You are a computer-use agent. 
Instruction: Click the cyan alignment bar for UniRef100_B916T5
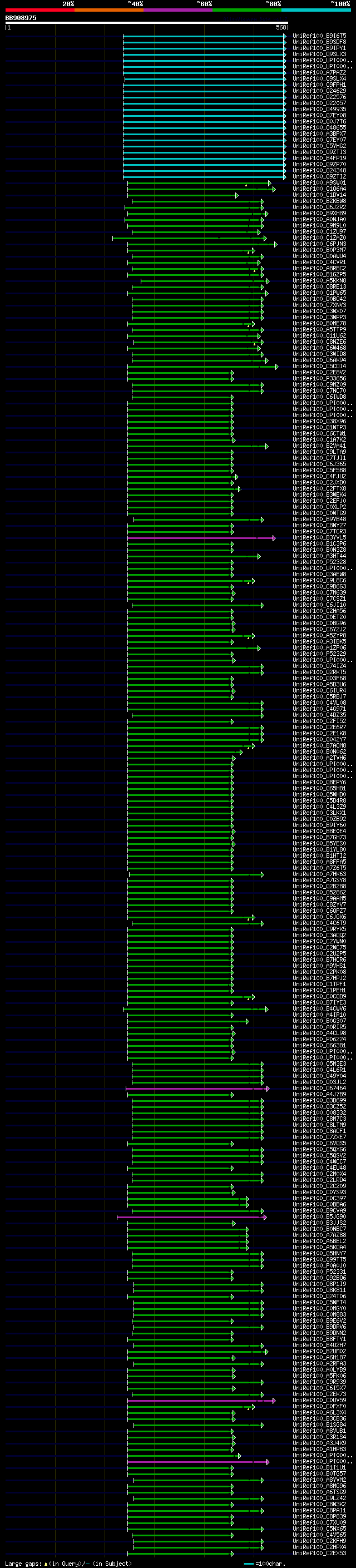[204, 36]
